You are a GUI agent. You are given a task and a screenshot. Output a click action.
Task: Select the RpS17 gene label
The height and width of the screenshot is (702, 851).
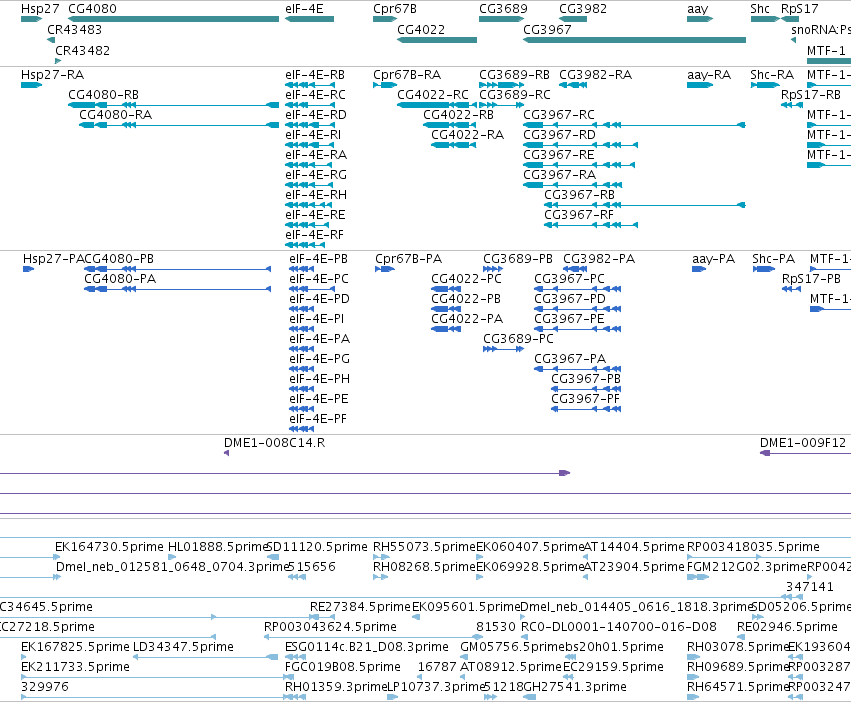point(799,9)
